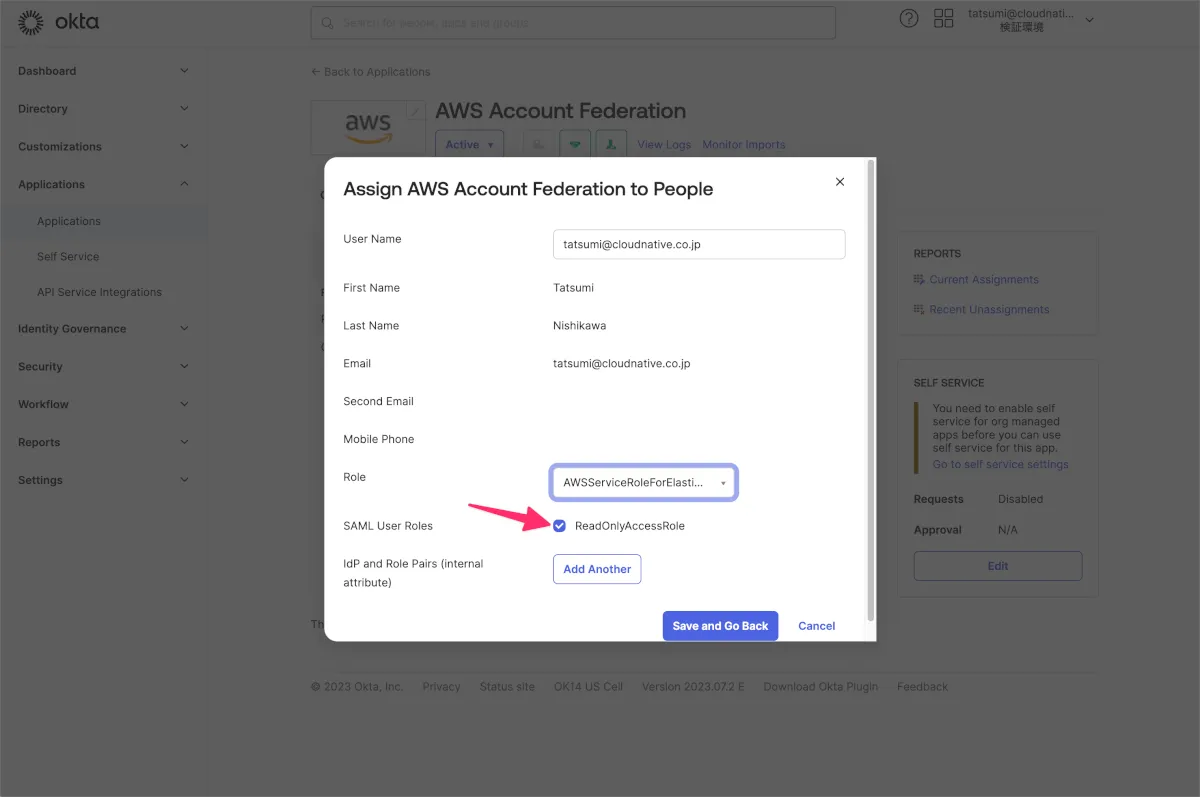
Task: Click the Download Okta Plugin link
Action: [x=820, y=687]
